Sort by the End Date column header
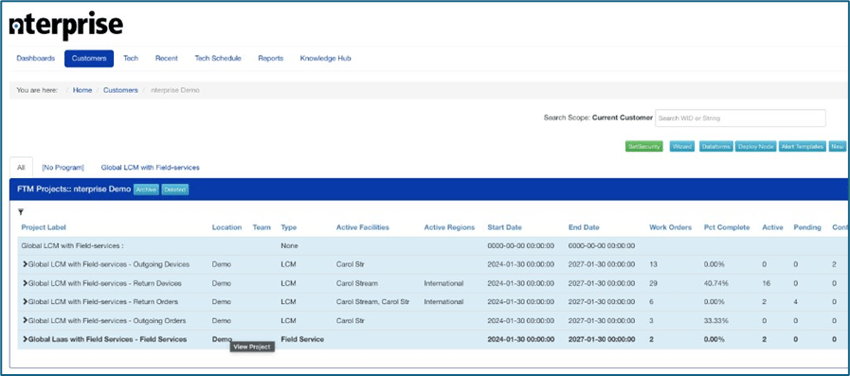Image resolution: width=850 pixels, height=376 pixels. 584,228
